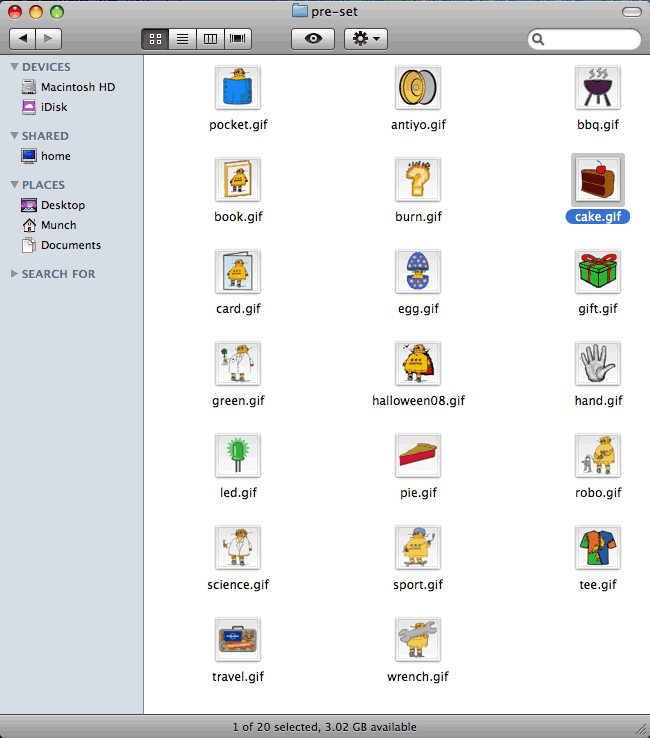This screenshot has height=738, width=650.
Task: Open Macintosh HD in the sidebar
Action: pos(68,87)
